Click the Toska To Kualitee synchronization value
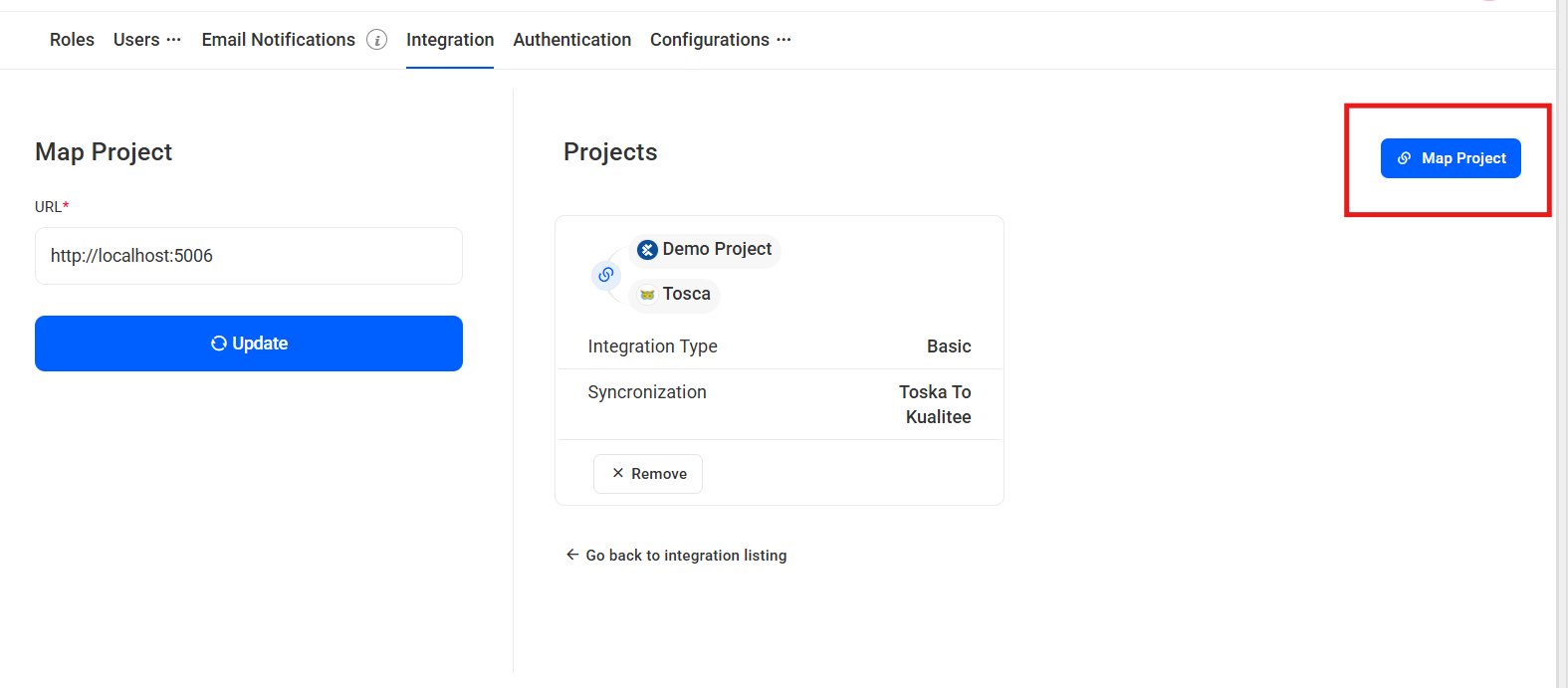 click(936, 404)
